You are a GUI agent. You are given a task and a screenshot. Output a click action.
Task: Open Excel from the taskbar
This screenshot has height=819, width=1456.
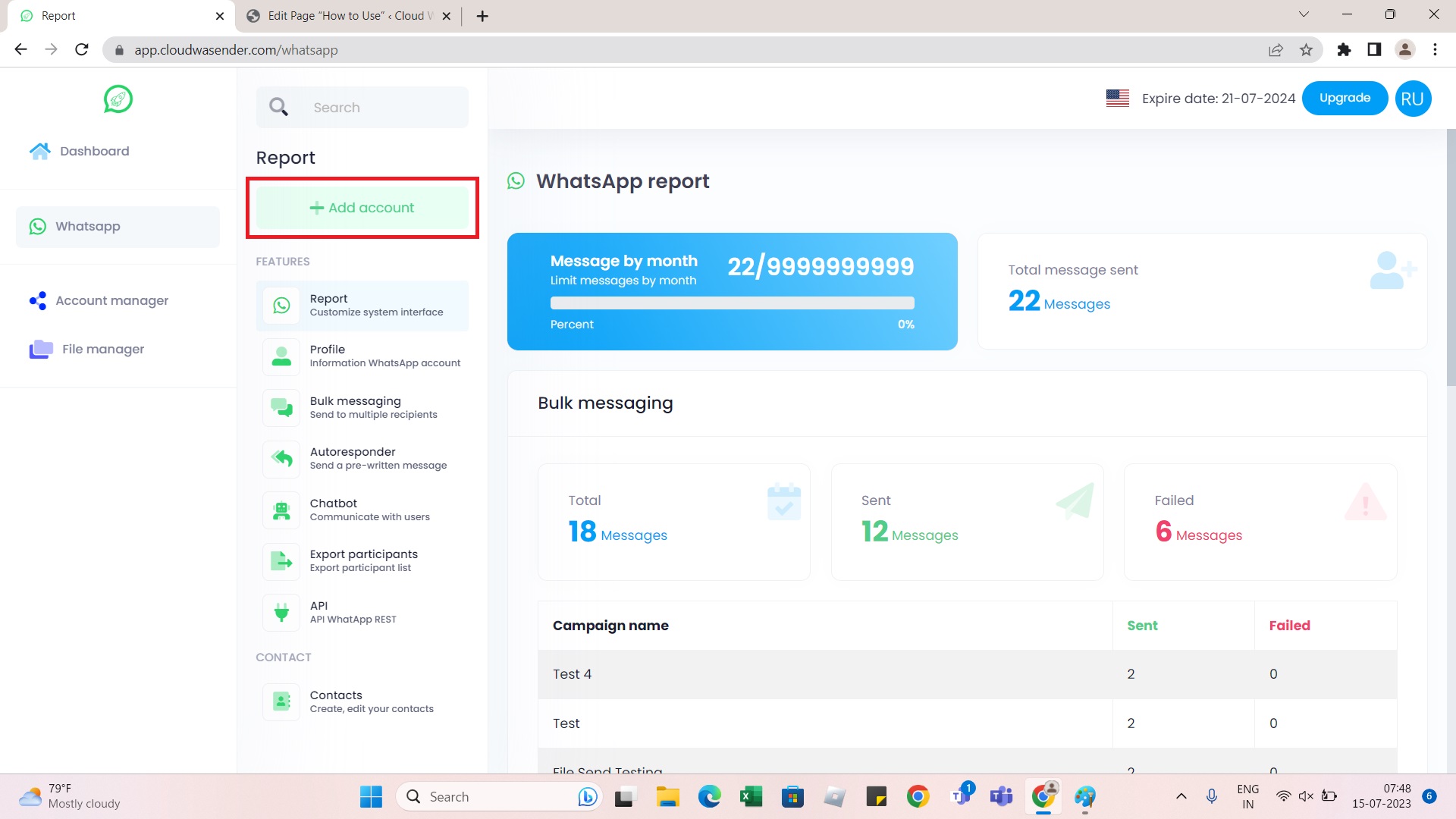point(751,796)
